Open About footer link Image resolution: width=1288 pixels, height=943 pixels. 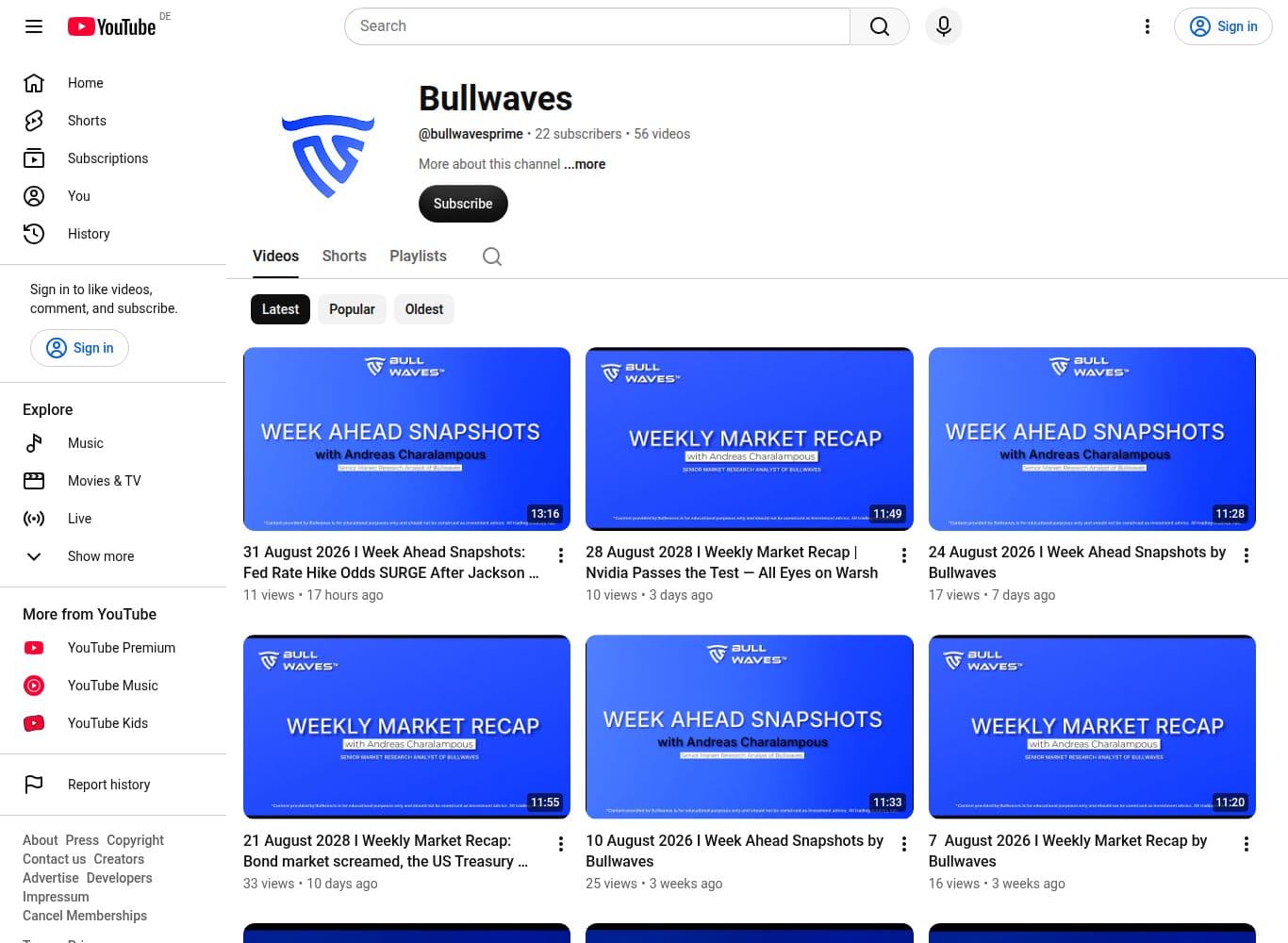[41, 840]
